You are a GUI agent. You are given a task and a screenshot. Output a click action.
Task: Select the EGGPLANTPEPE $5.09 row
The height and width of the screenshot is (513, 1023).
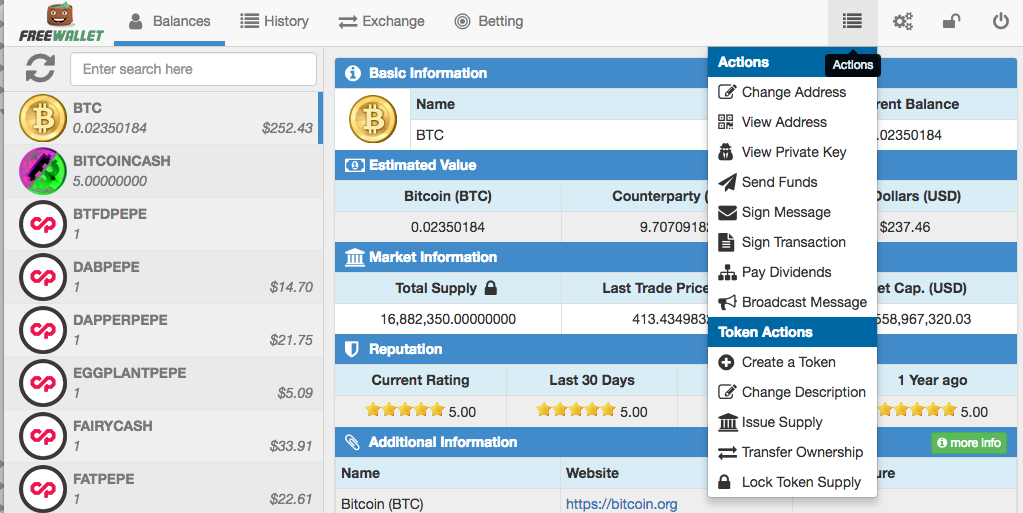[x=164, y=382]
